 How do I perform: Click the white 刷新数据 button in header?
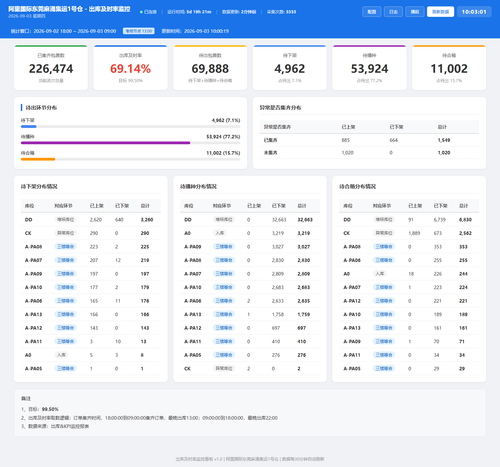pyautogui.click(x=440, y=12)
